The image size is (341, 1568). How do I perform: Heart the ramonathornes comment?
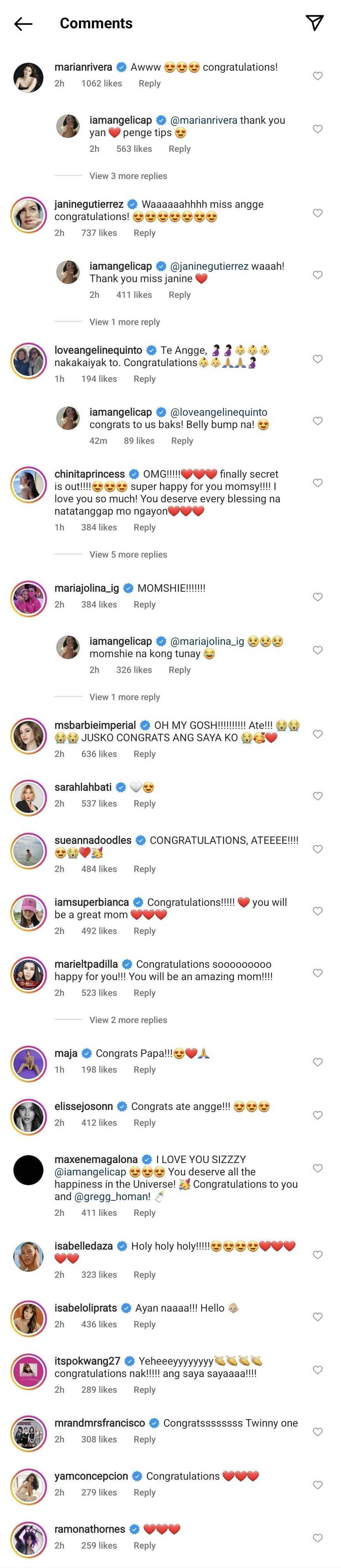(x=317, y=1538)
